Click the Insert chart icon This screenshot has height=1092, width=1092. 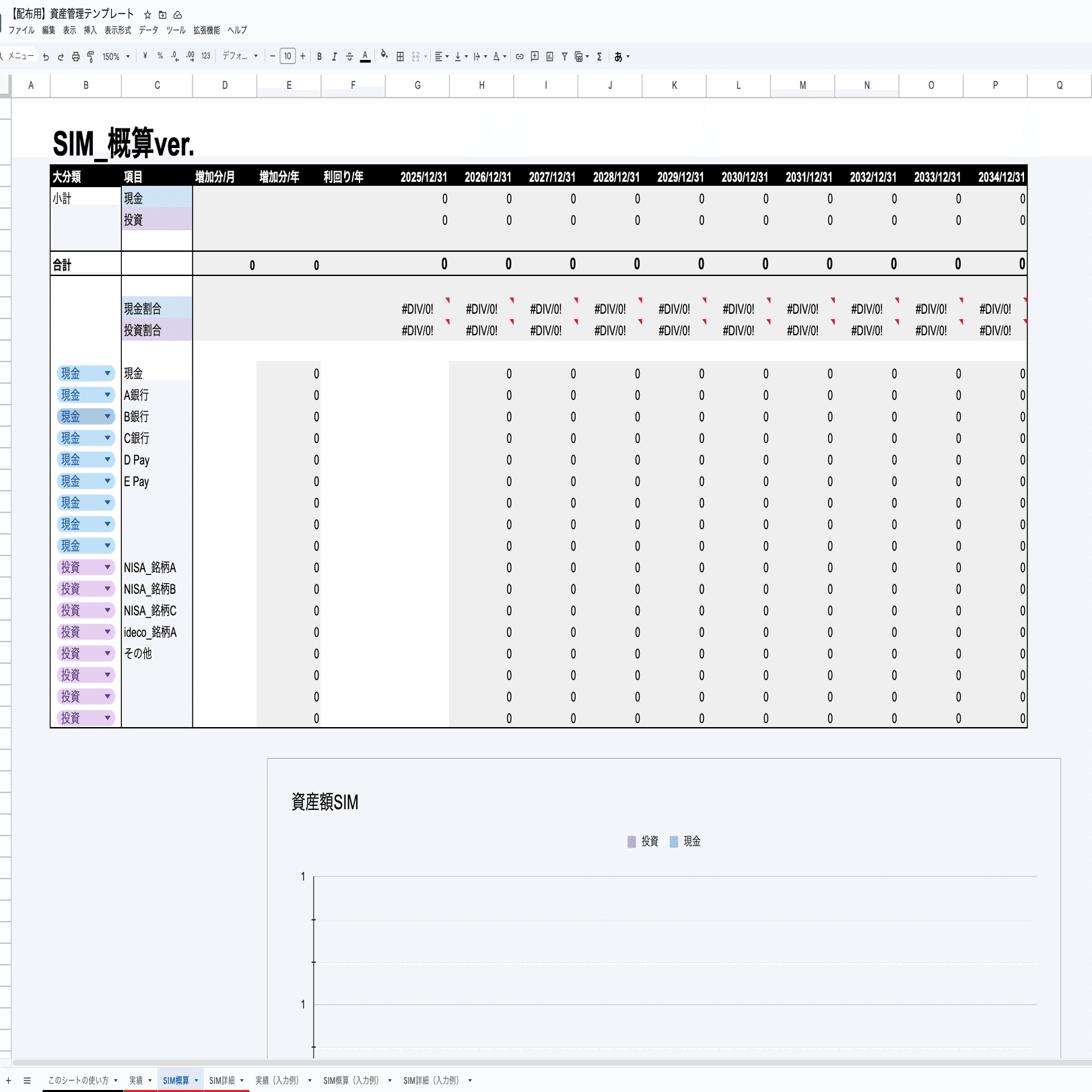pyautogui.click(x=549, y=56)
